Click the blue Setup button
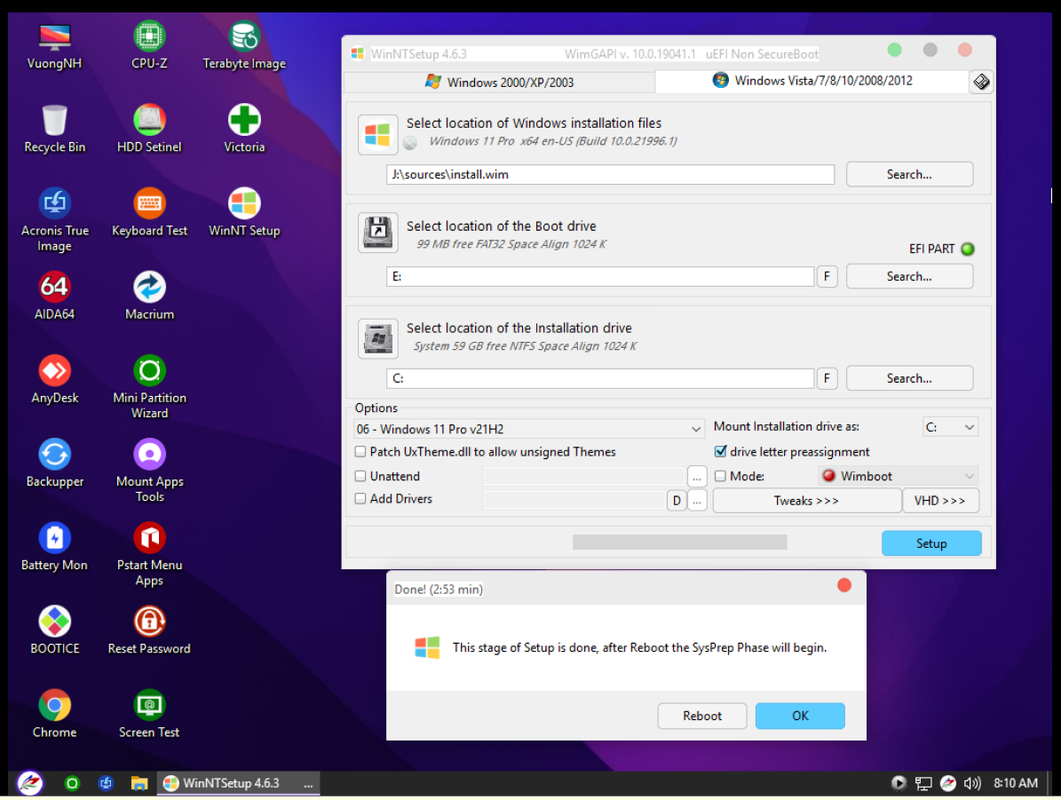The width and height of the screenshot is (1061, 800). tap(931, 543)
